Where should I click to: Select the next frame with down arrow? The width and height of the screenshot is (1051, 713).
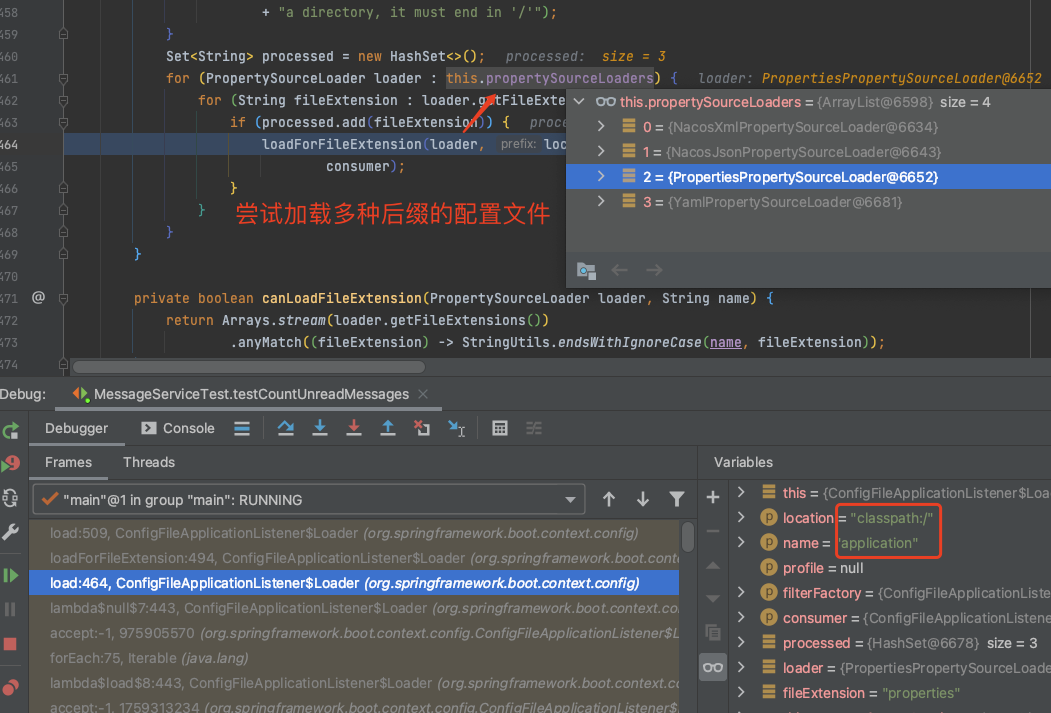point(642,499)
